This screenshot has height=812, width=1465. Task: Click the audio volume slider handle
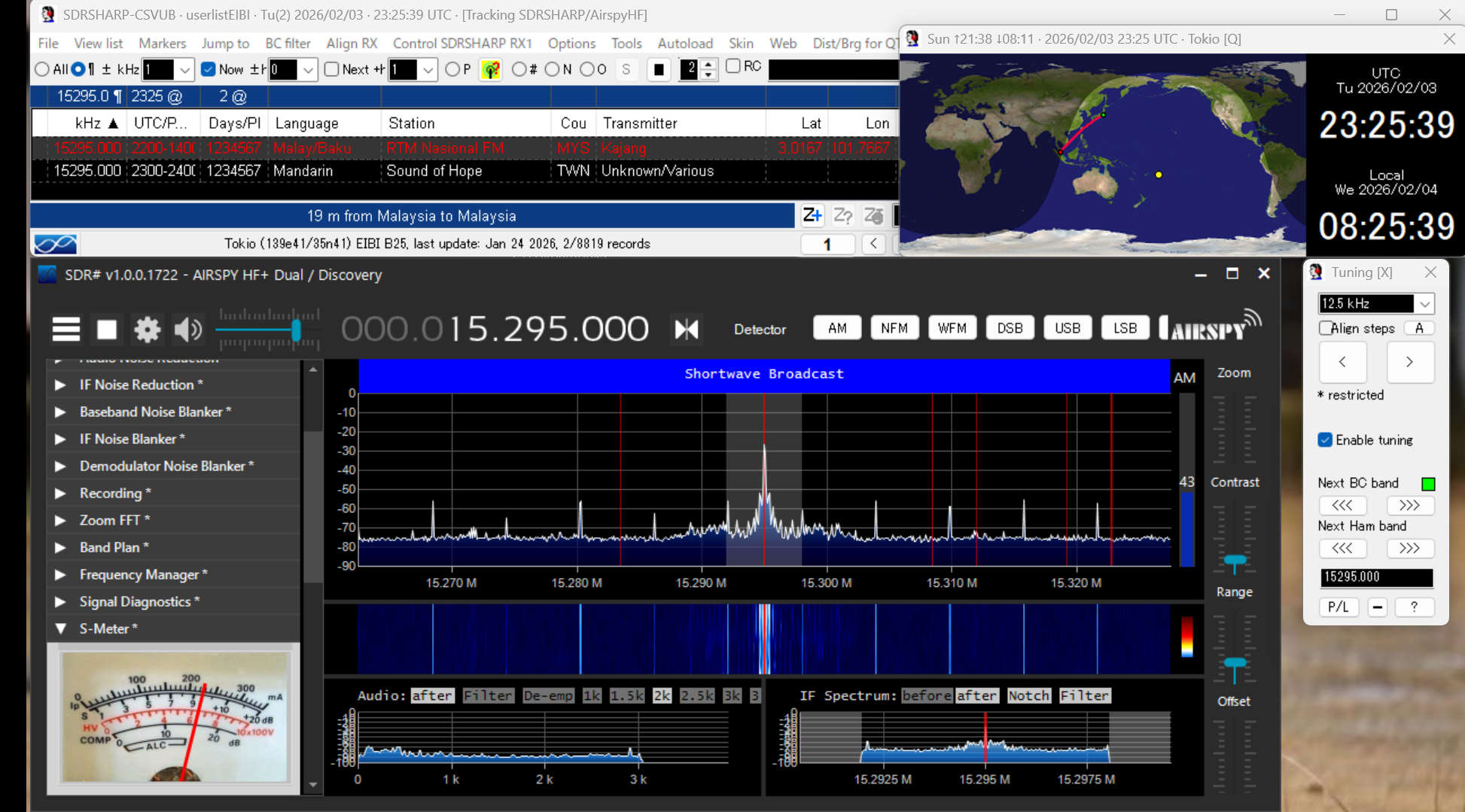(296, 330)
